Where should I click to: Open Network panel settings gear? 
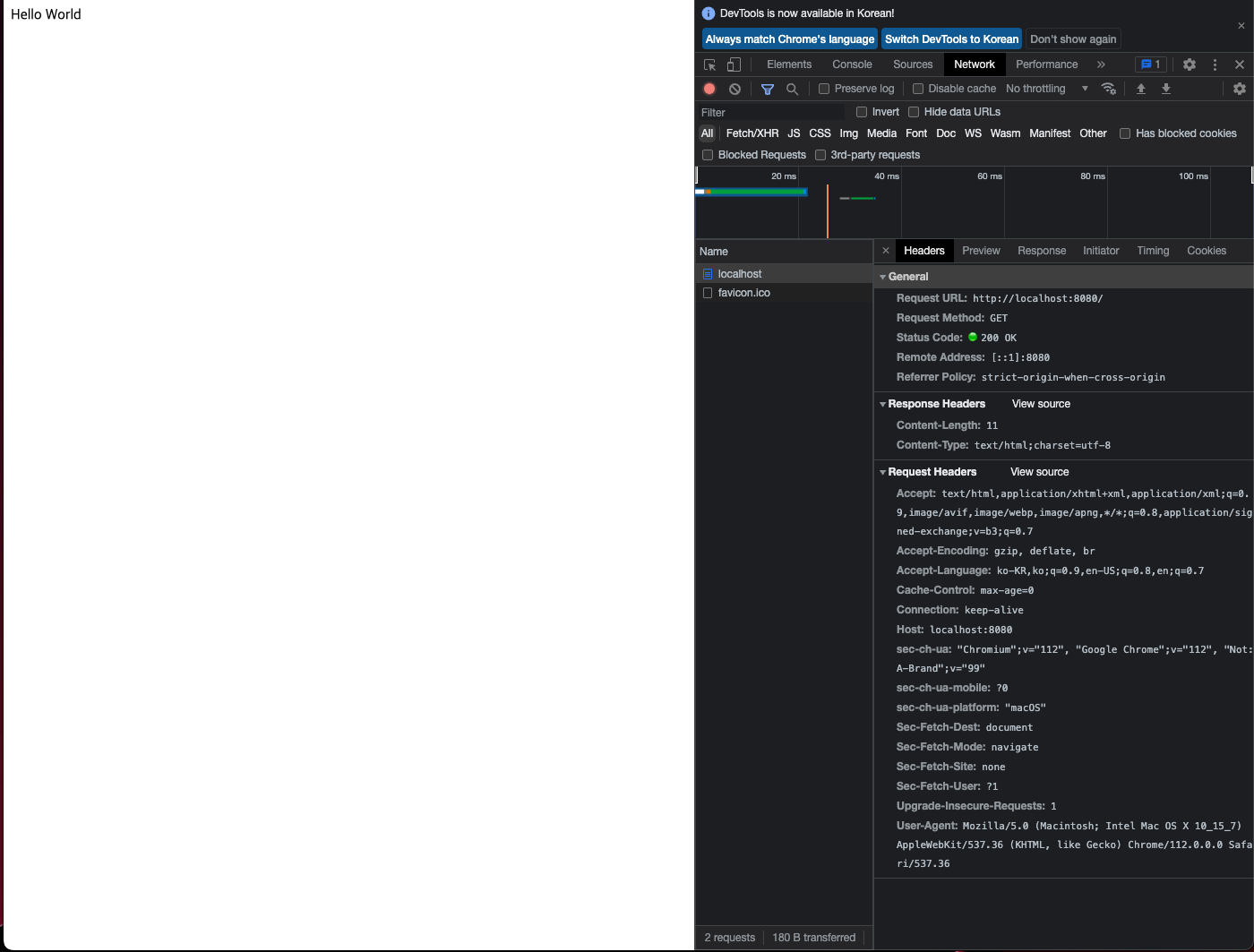pos(1240,89)
